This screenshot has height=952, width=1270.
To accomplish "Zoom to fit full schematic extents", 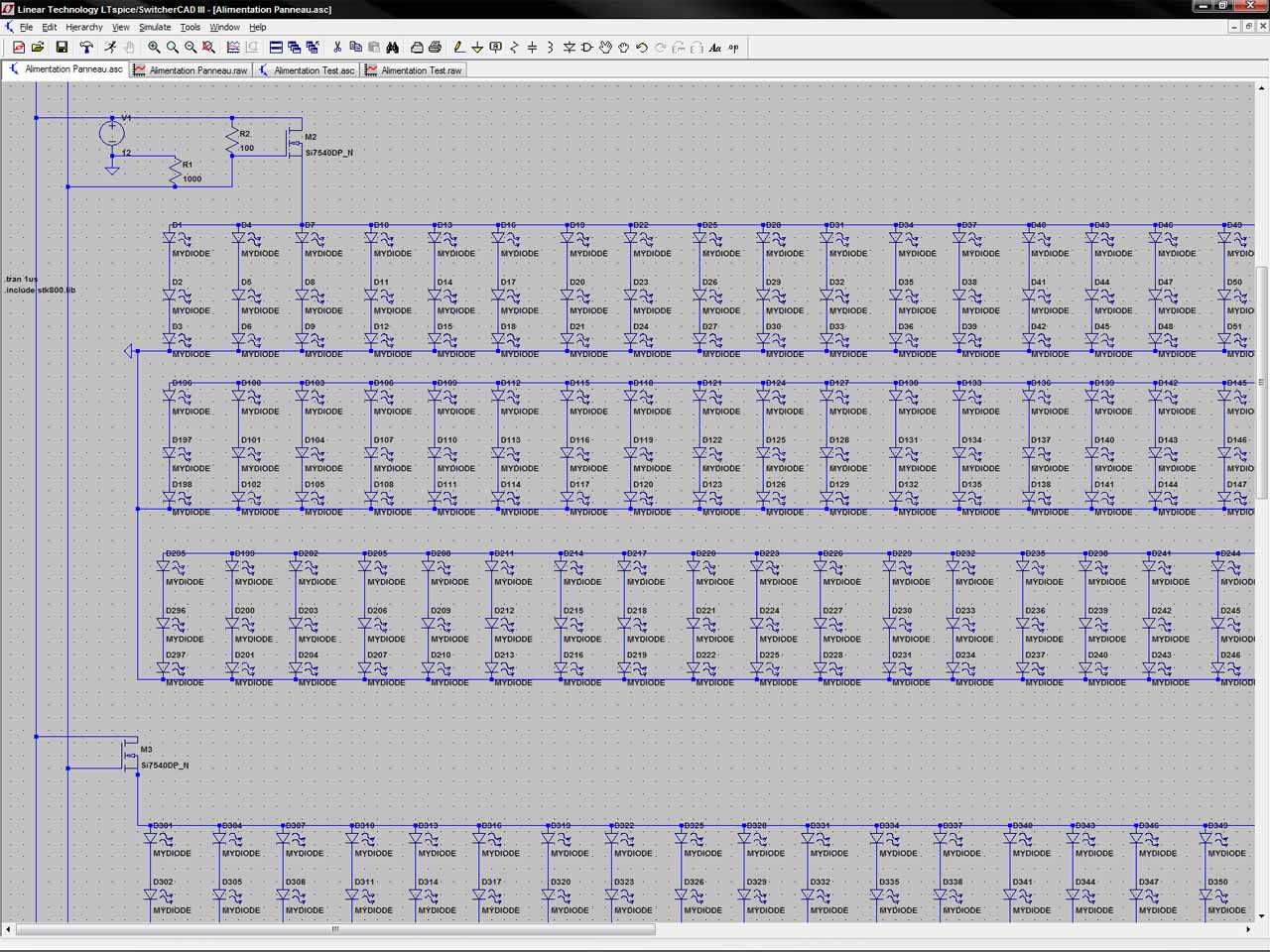I will (x=208, y=48).
